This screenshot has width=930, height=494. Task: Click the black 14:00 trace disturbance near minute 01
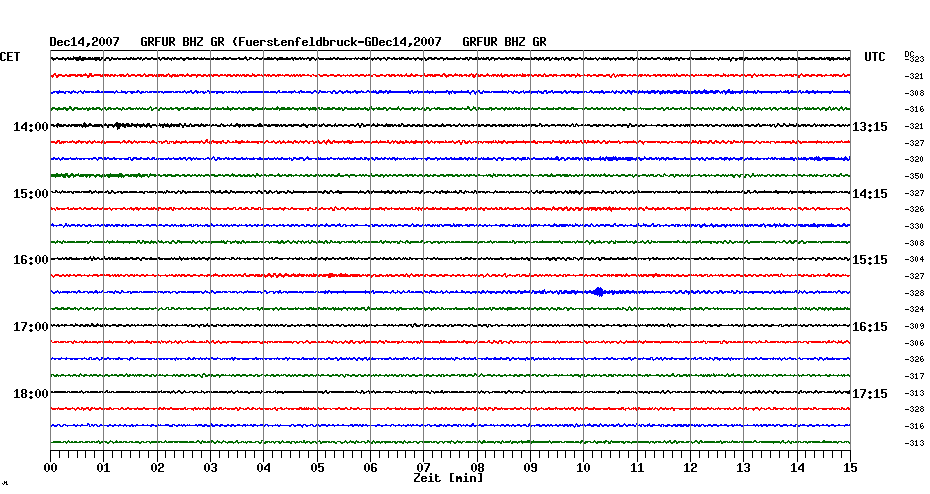pos(118,125)
